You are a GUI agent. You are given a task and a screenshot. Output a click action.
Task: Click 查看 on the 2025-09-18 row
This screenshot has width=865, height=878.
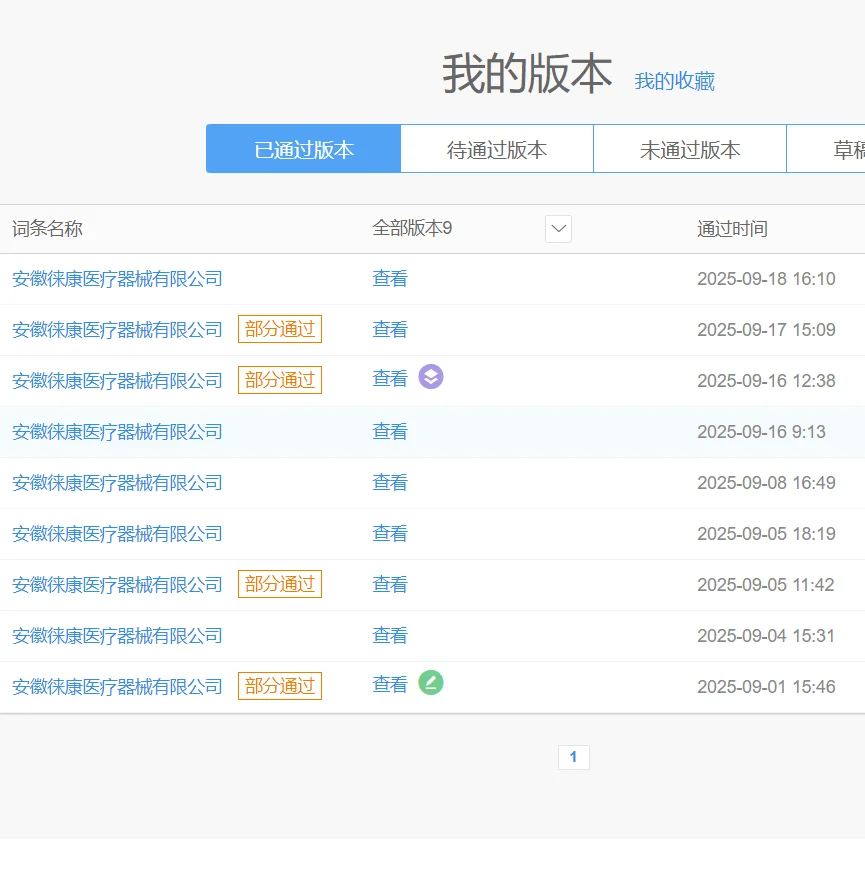(x=389, y=278)
